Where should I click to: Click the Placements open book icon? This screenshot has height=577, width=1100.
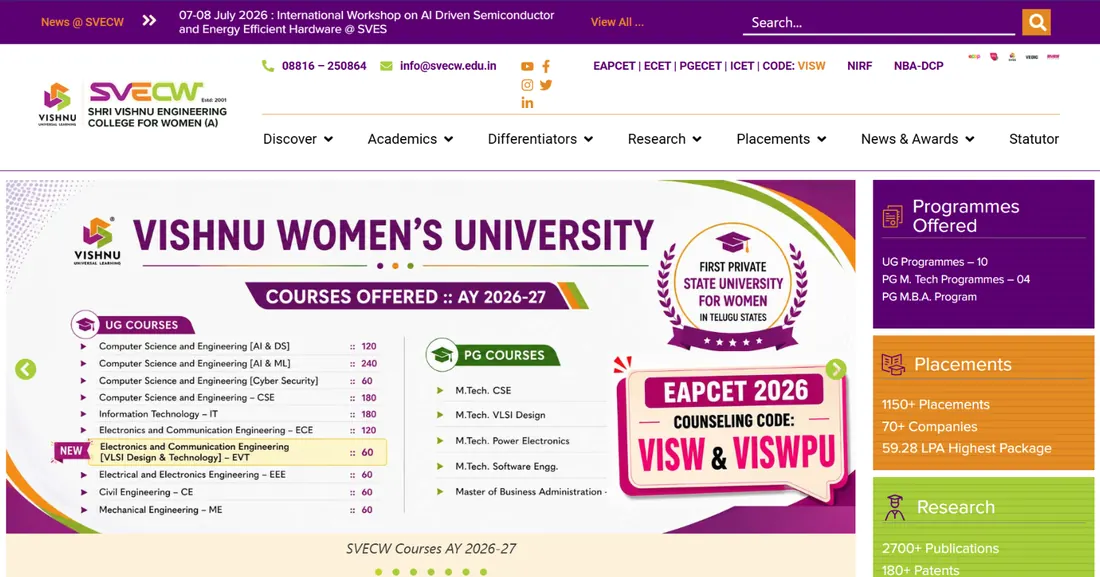pos(893,364)
